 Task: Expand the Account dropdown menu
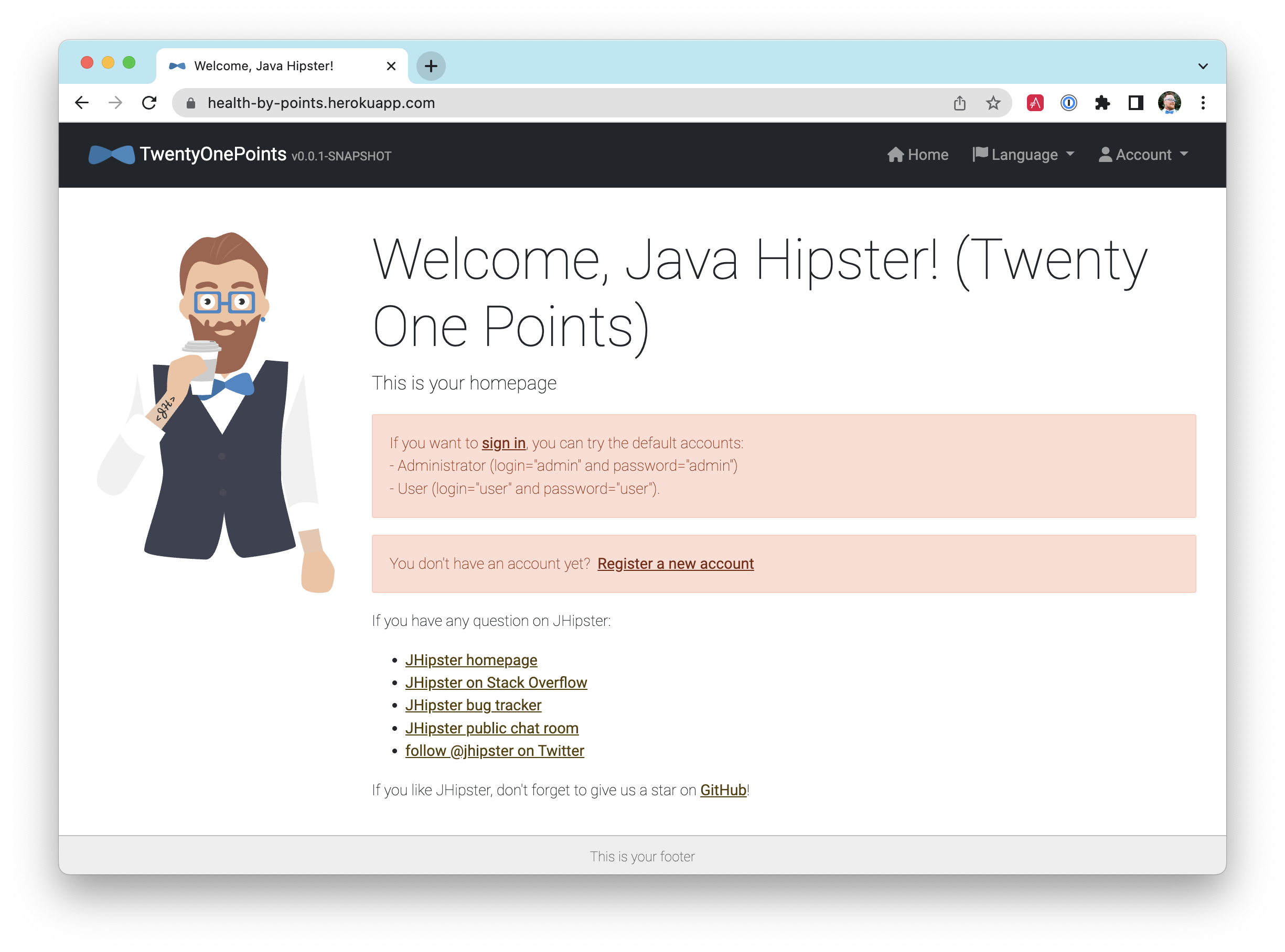1144,154
